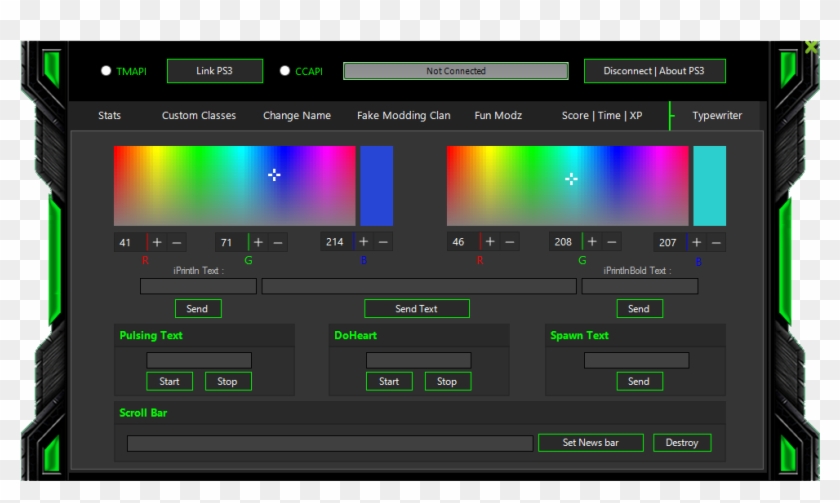Start the Pulsing Text effect
The height and width of the screenshot is (503, 840).
(x=169, y=381)
